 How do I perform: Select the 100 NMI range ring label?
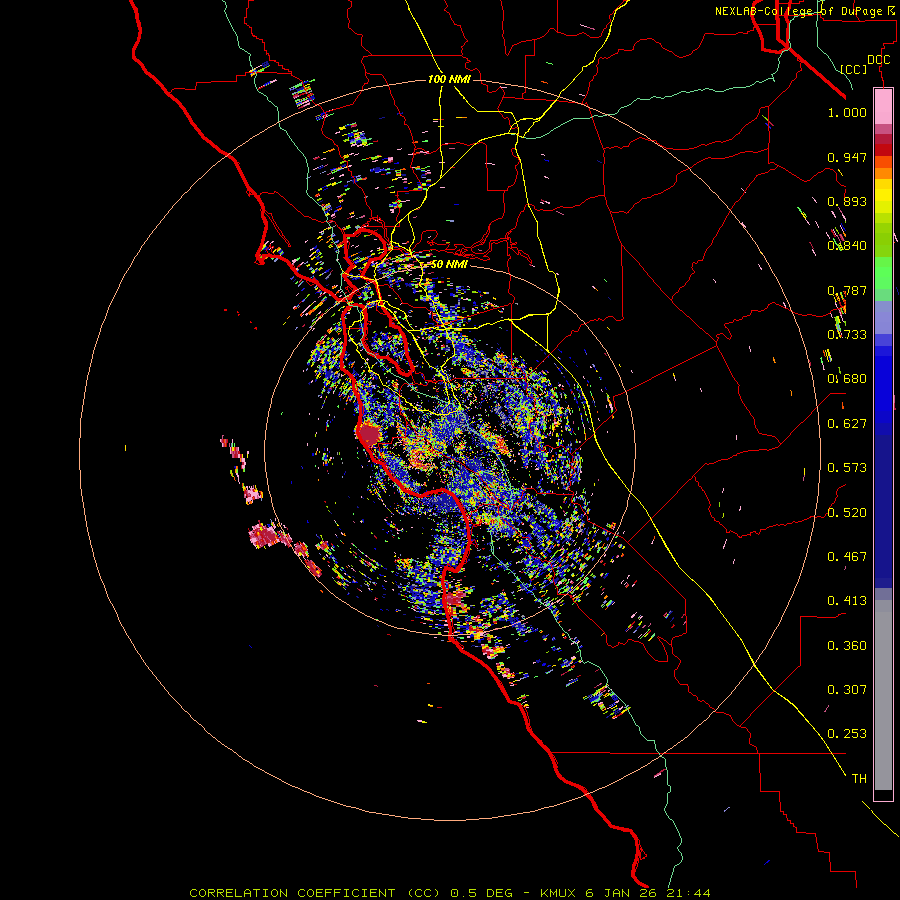click(x=449, y=79)
